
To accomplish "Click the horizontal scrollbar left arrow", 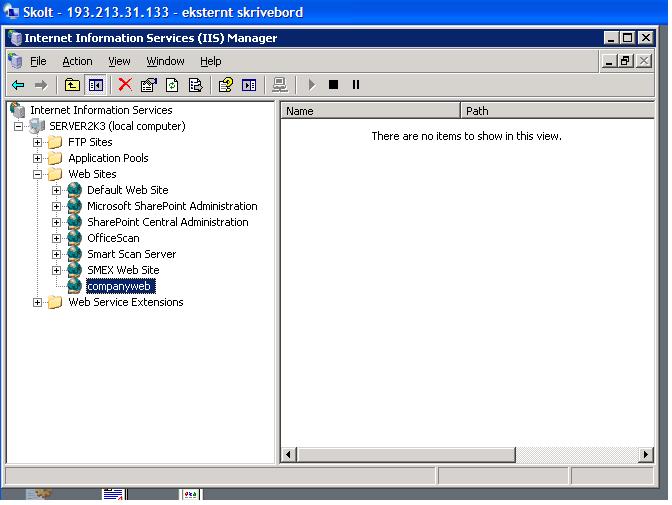I will pyautogui.click(x=288, y=454).
